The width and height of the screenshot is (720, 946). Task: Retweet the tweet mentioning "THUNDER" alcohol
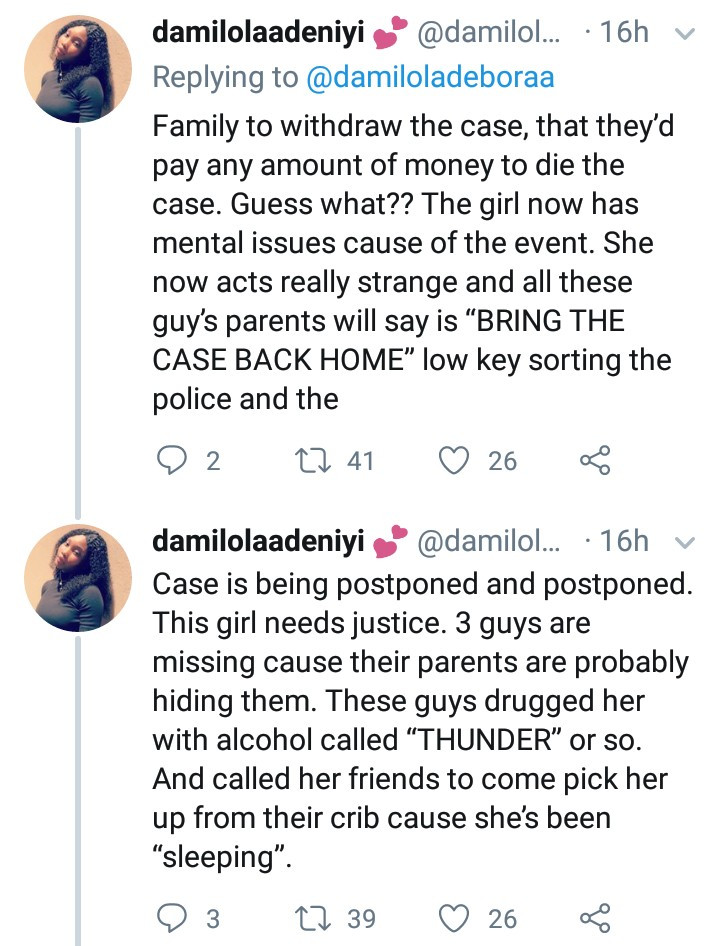309,917
